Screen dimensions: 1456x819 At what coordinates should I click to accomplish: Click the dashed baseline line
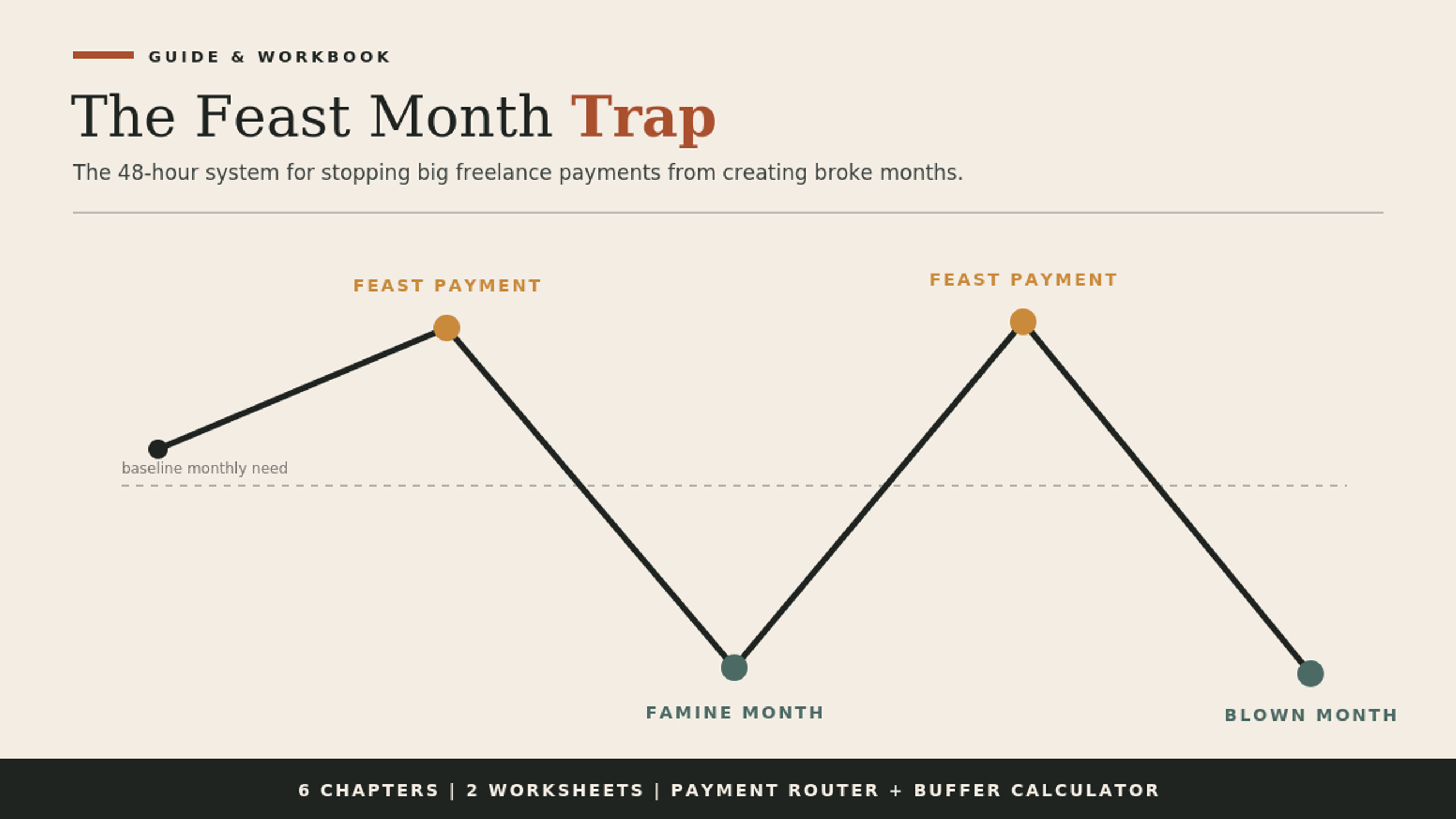coord(734,485)
